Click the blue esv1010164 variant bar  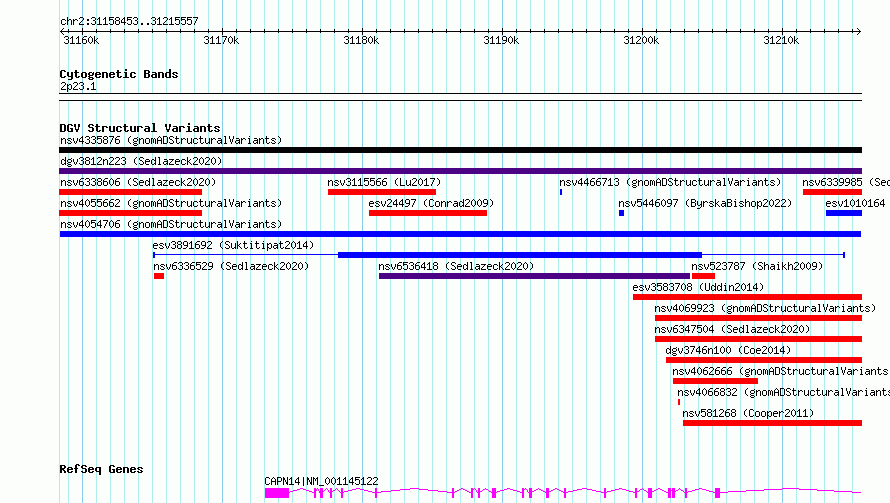844,213
